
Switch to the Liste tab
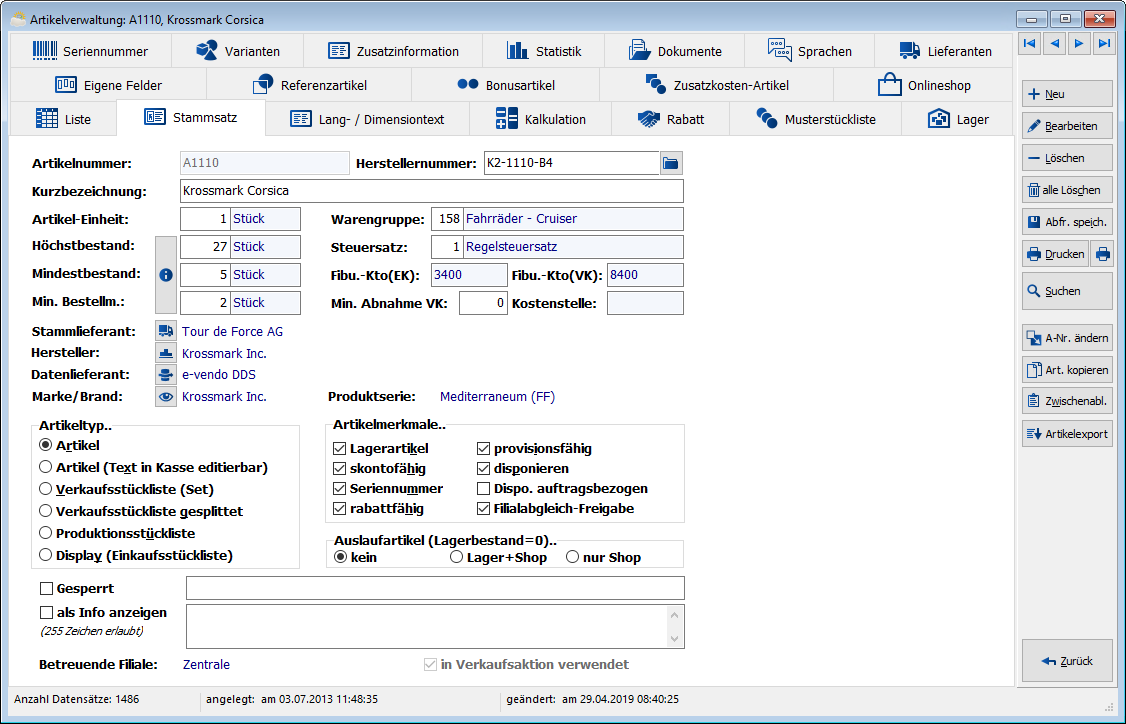point(63,119)
